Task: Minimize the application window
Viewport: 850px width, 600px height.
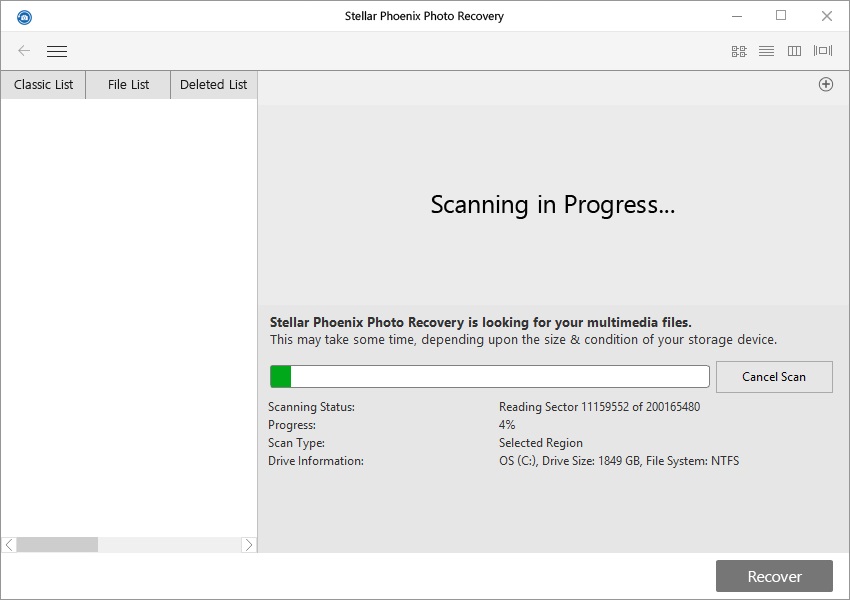Action: [x=736, y=16]
